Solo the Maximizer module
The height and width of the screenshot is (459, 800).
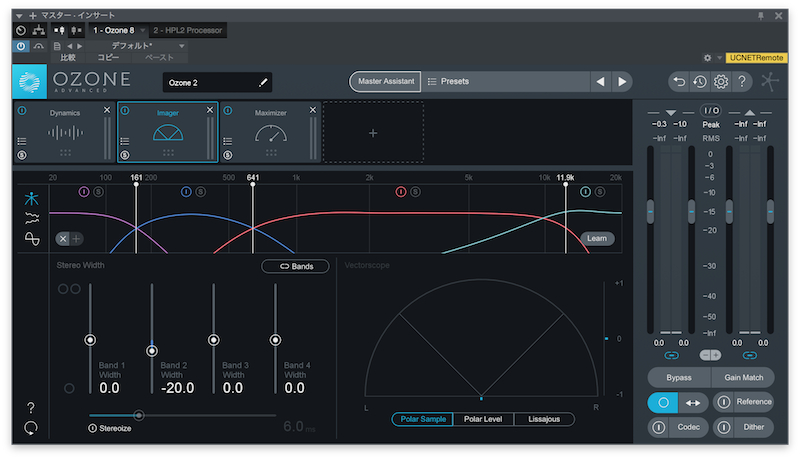228,155
